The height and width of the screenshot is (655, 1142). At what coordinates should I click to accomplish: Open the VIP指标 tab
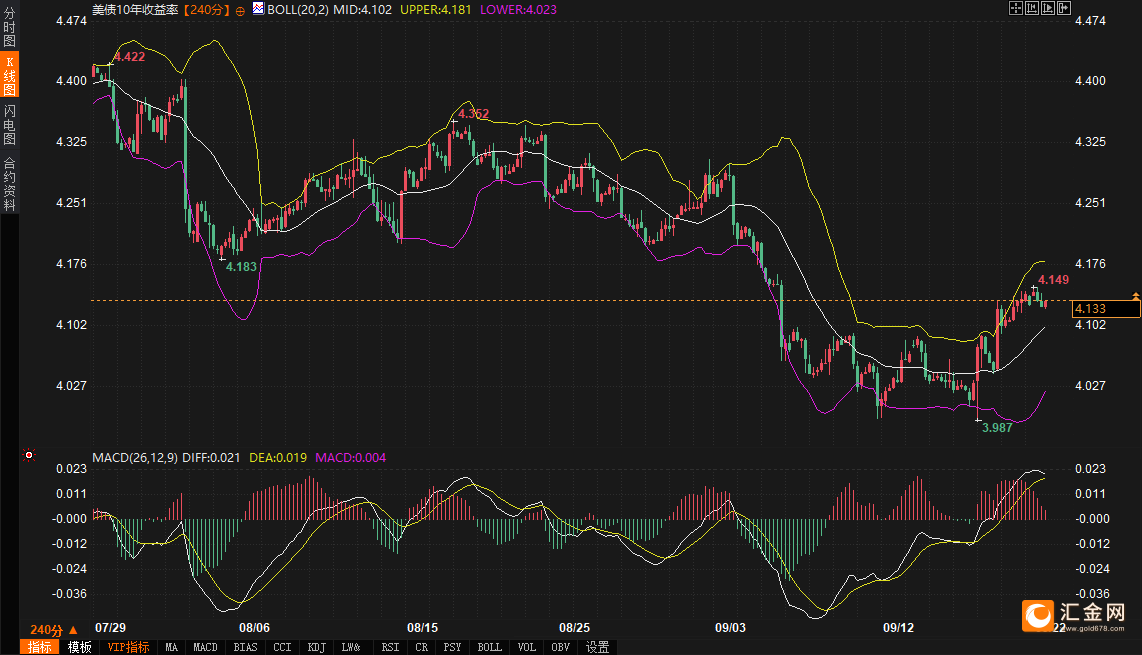point(128,647)
